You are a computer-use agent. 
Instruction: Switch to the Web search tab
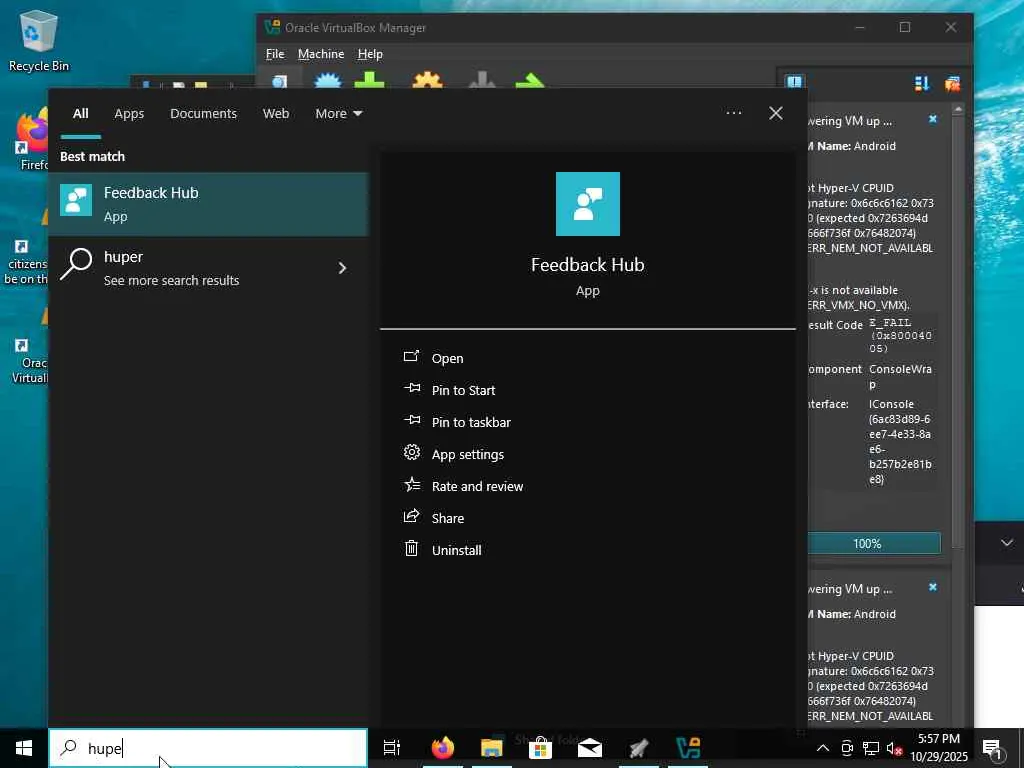point(276,114)
